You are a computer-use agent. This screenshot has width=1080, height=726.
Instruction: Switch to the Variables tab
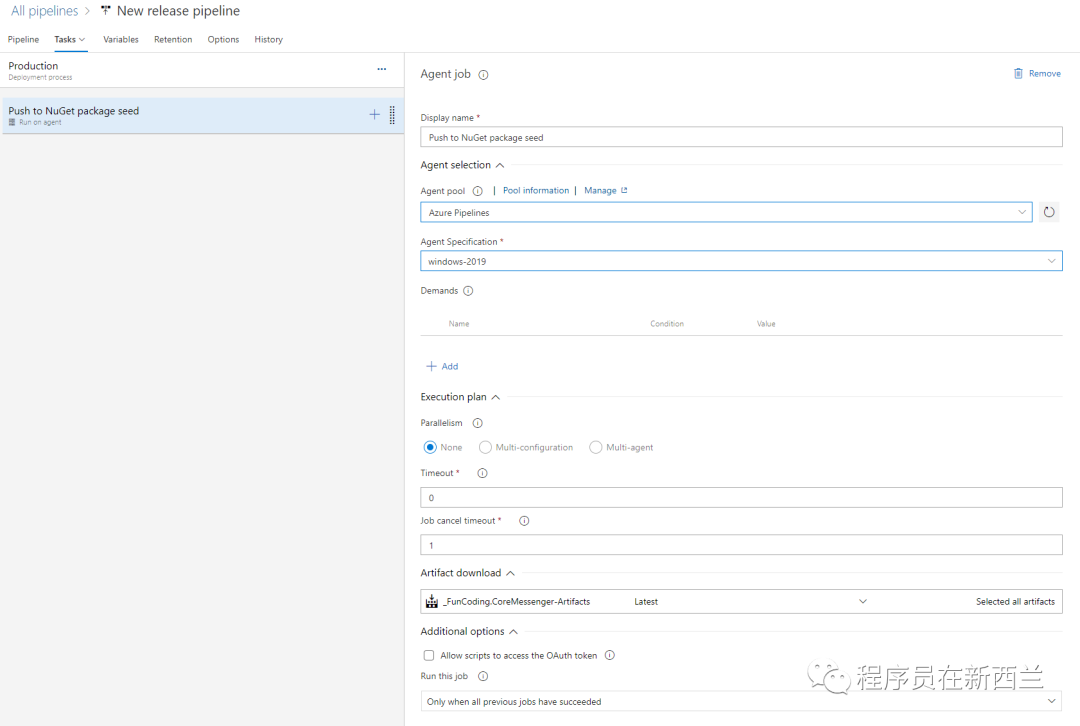pyautogui.click(x=121, y=39)
